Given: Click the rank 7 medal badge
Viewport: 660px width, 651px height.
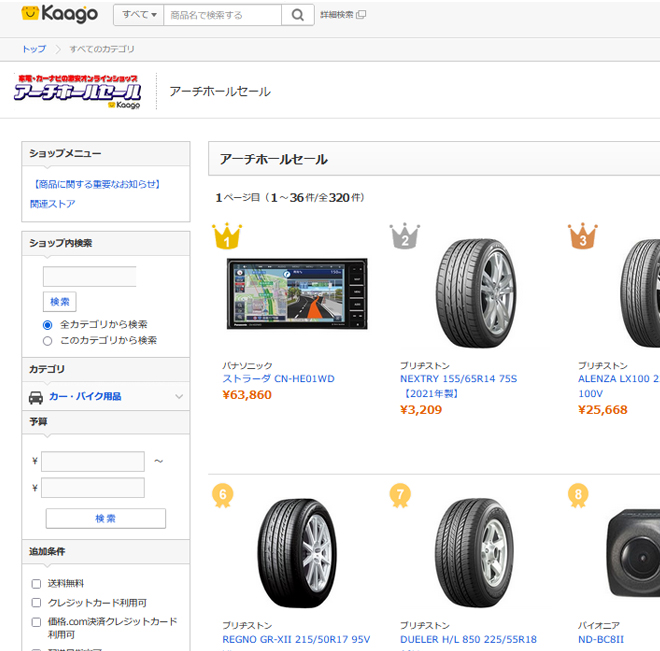Looking at the screenshot, I should pos(400,494).
